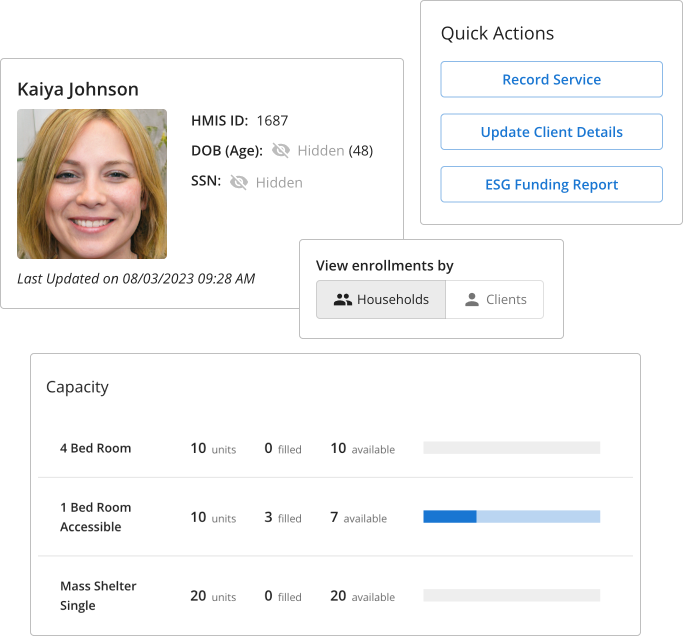Image resolution: width=683 pixels, height=636 pixels.
Task: Click the 4 Bed Room capacity bar
Action: 511,448
